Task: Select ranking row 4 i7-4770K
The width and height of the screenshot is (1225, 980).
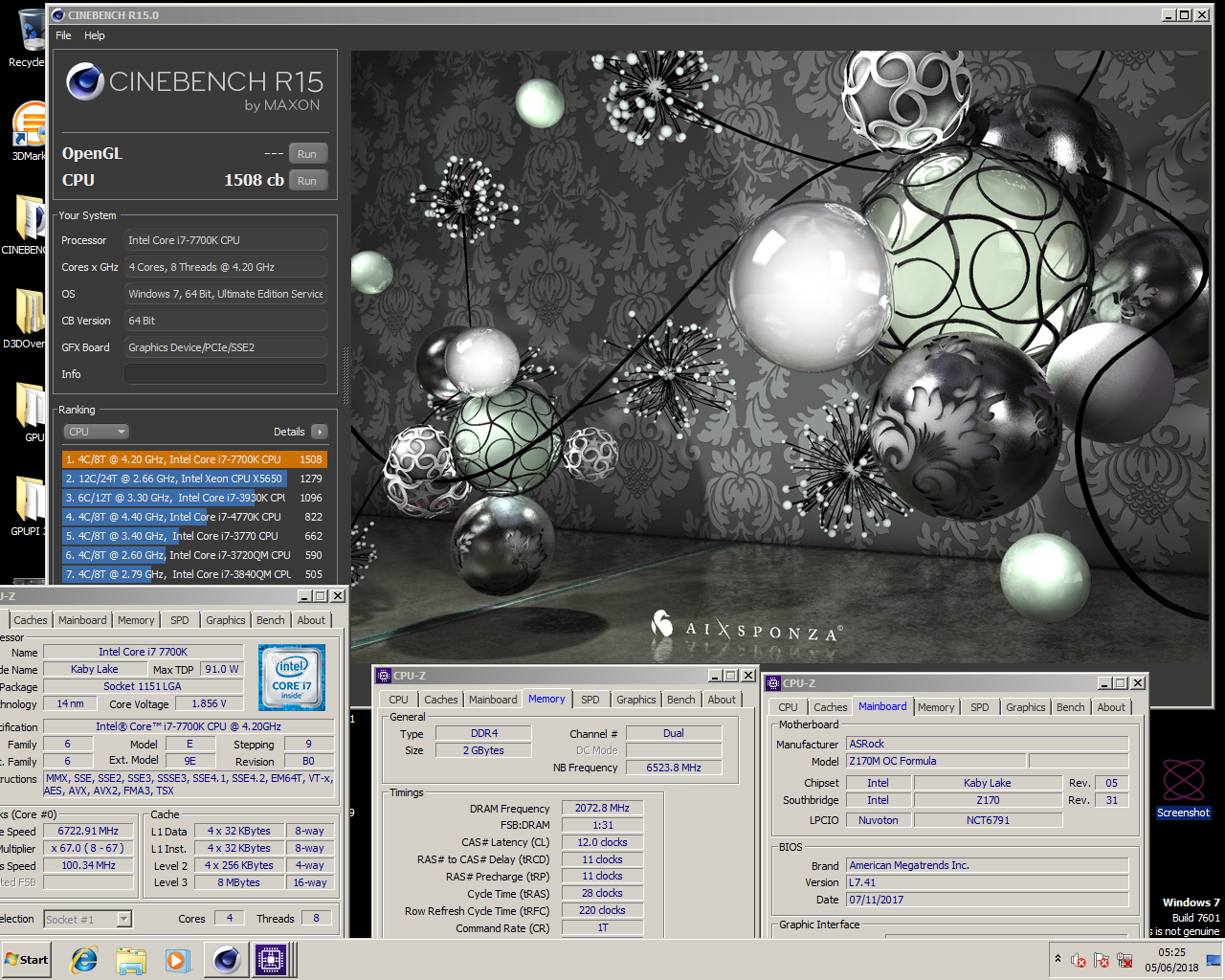Action: click(x=194, y=517)
